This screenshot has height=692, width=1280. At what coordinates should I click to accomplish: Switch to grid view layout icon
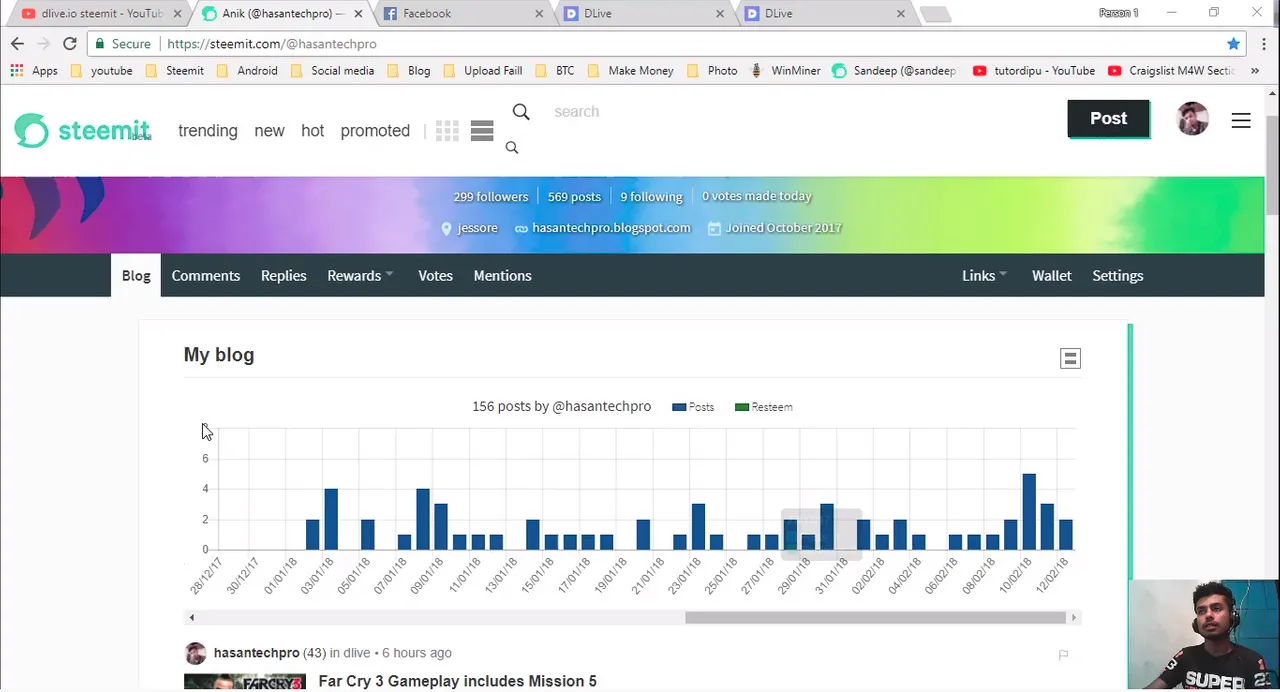pos(447,131)
